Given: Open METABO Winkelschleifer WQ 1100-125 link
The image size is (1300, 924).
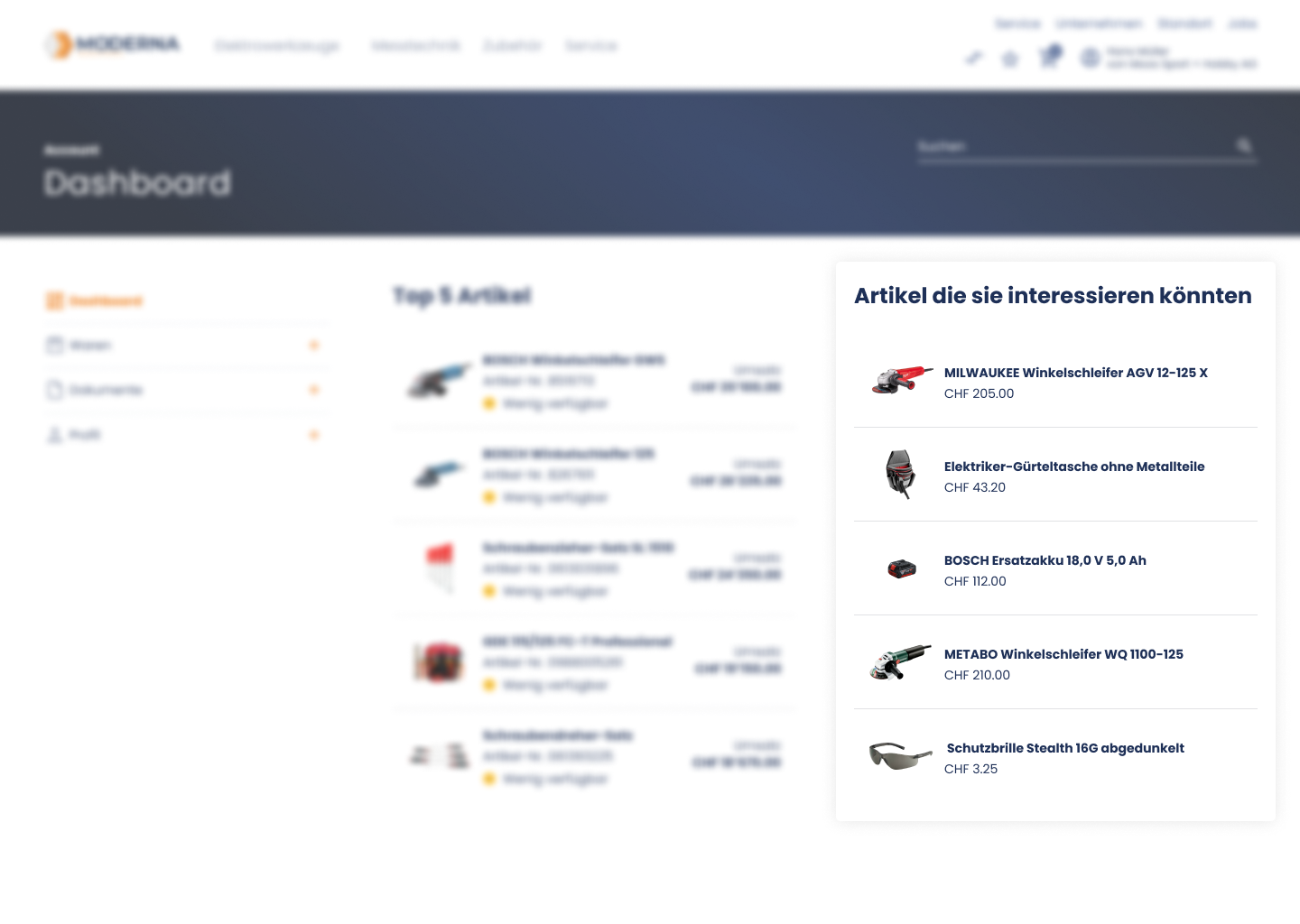Looking at the screenshot, I should pos(1063,654).
